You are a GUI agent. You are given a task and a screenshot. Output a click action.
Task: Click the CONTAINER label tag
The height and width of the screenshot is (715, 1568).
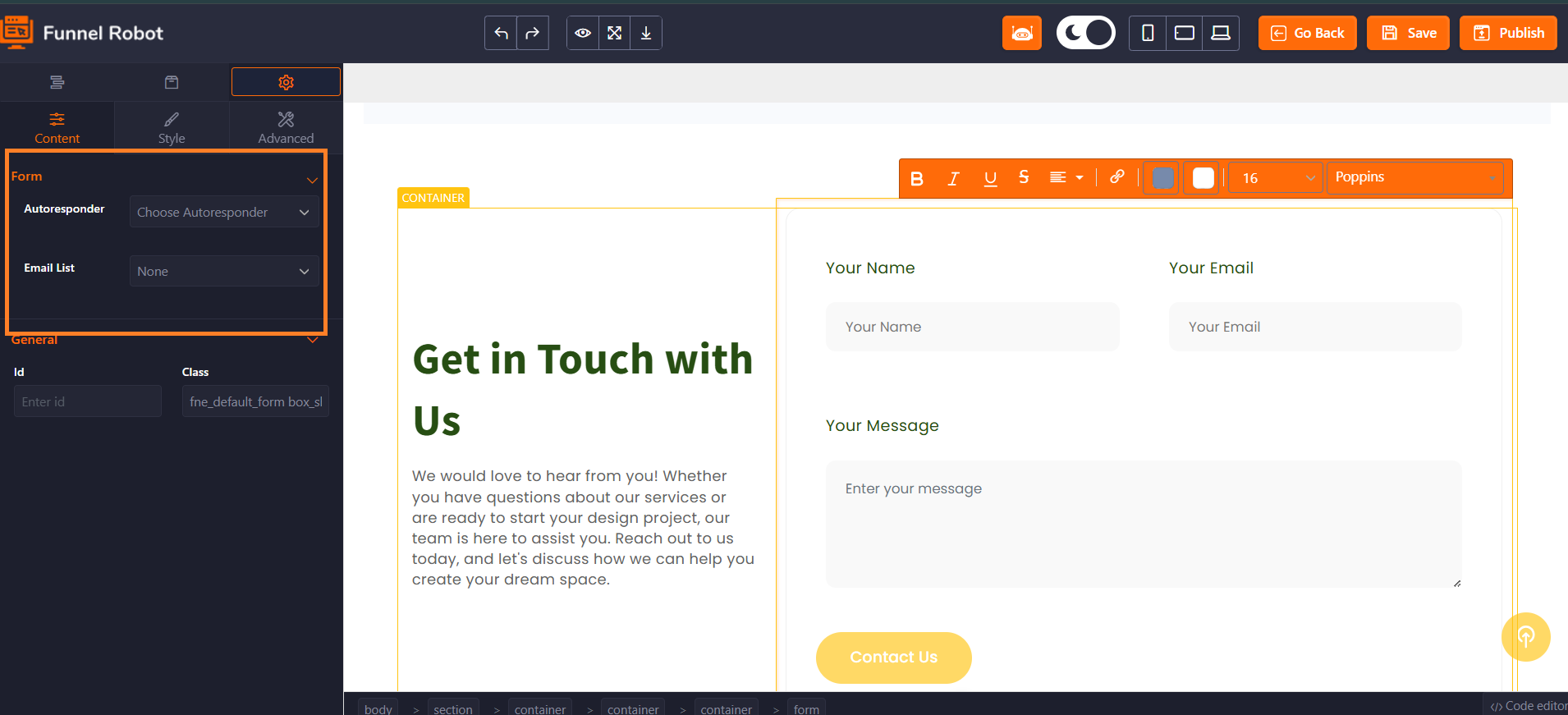pyautogui.click(x=433, y=198)
